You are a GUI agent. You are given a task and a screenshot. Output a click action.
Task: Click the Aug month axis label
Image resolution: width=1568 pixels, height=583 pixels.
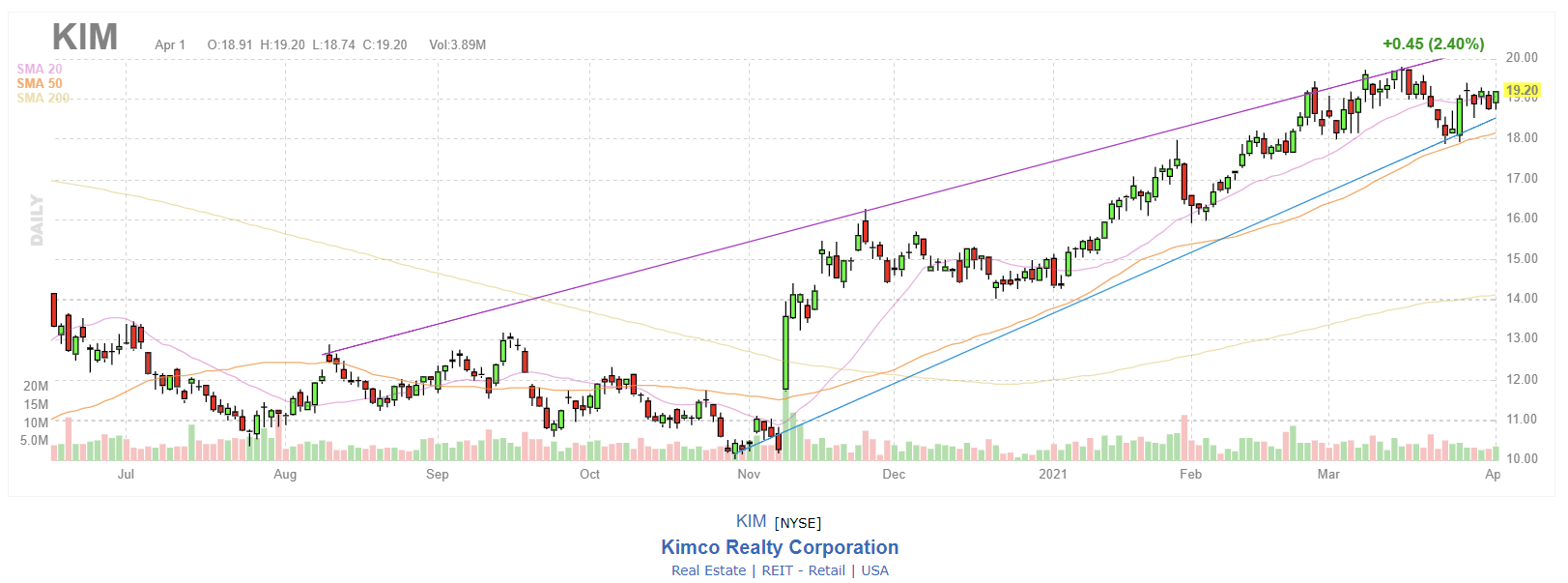point(285,475)
